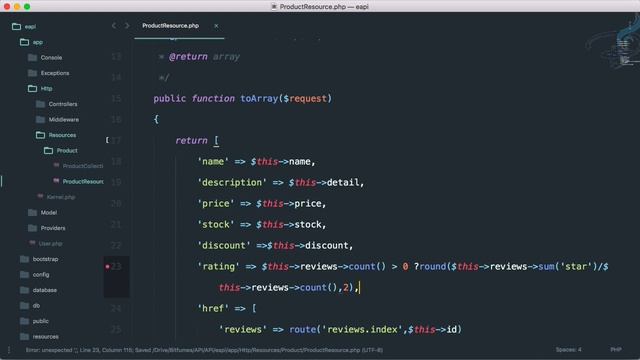The width and height of the screenshot is (640, 360).
Task: Click the line 17 fold bracket
Action: tap(107, 140)
